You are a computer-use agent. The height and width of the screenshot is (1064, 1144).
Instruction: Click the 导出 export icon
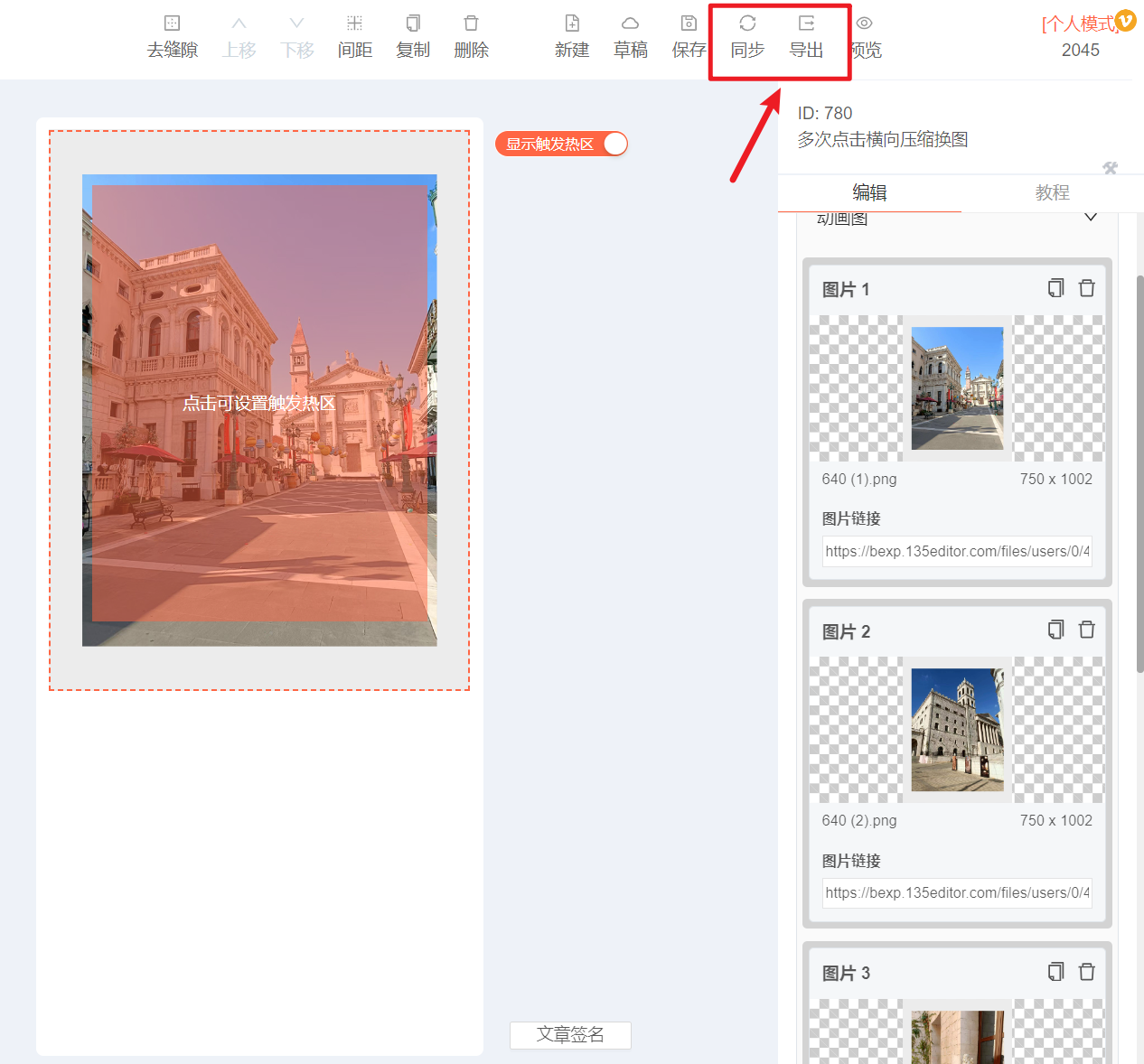(x=806, y=36)
